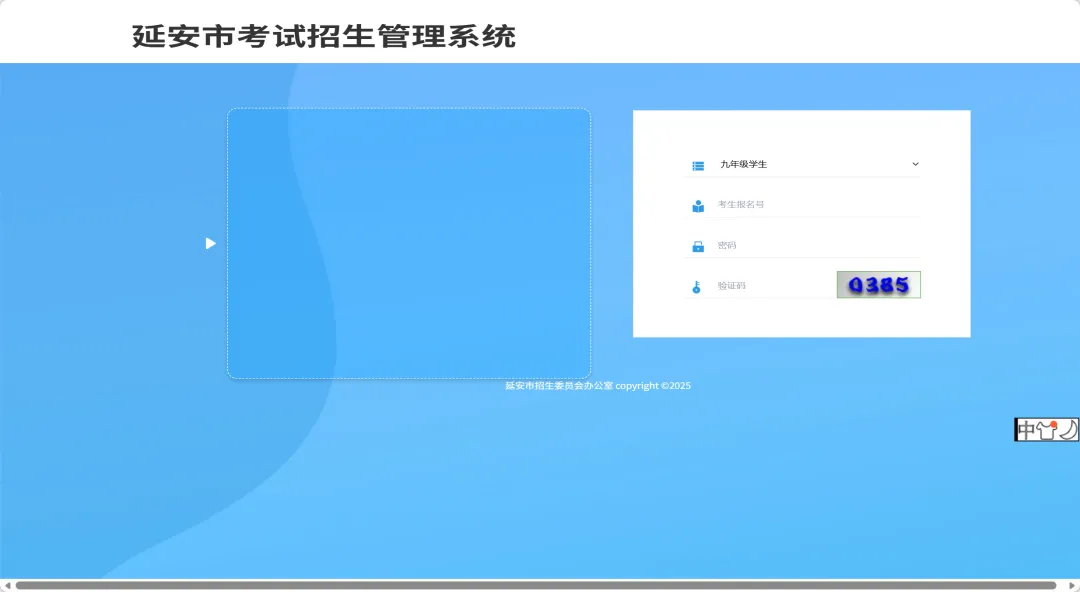Click the scrollbar left arrow button
Image resolution: width=1080 pixels, height=592 pixels.
tap(7, 586)
